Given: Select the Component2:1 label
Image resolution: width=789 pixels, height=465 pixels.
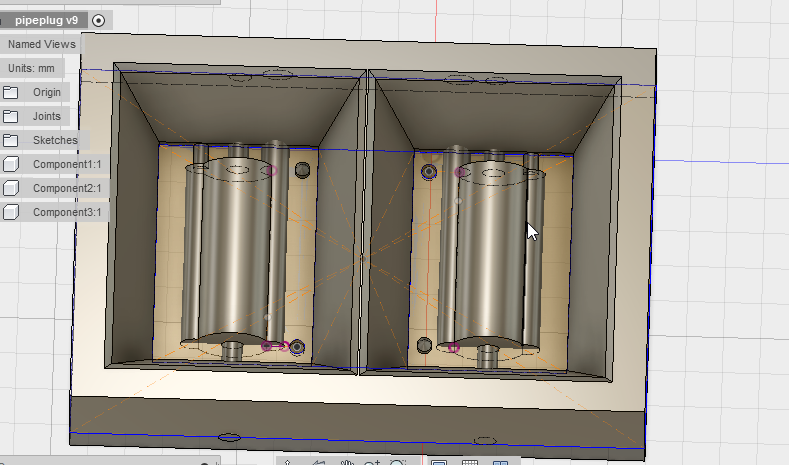Looking at the screenshot, I should coord(67,188).
